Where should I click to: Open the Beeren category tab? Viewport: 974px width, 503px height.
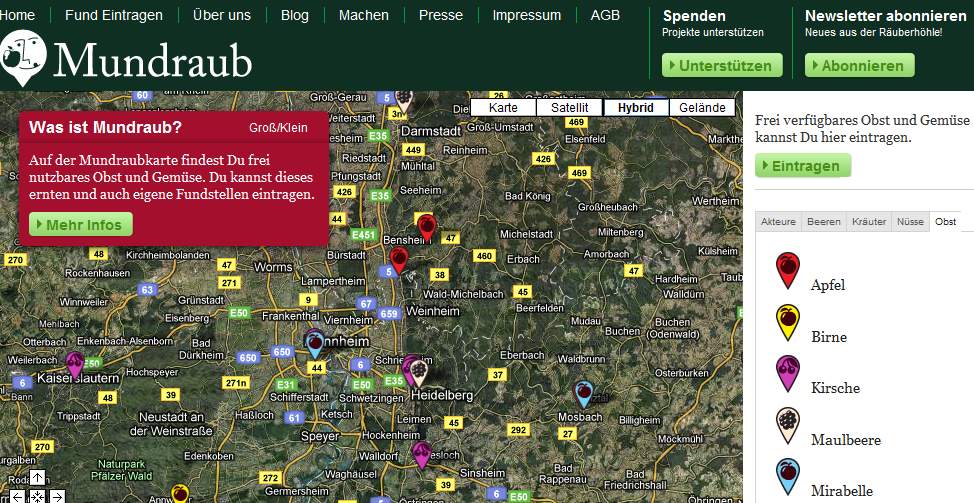[x=823, y=222]
